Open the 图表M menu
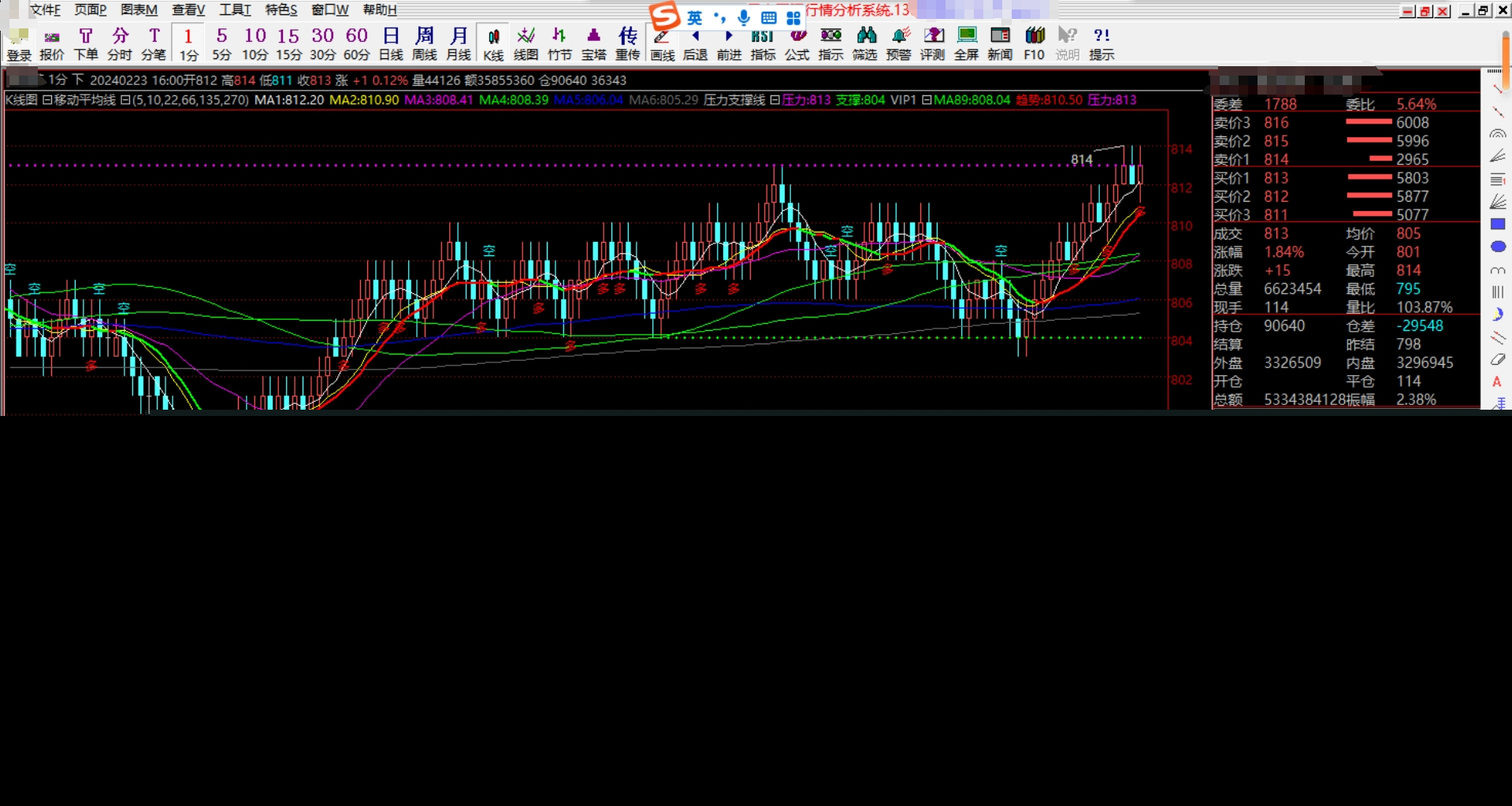1512x806 pixels. tap(139, 9)
